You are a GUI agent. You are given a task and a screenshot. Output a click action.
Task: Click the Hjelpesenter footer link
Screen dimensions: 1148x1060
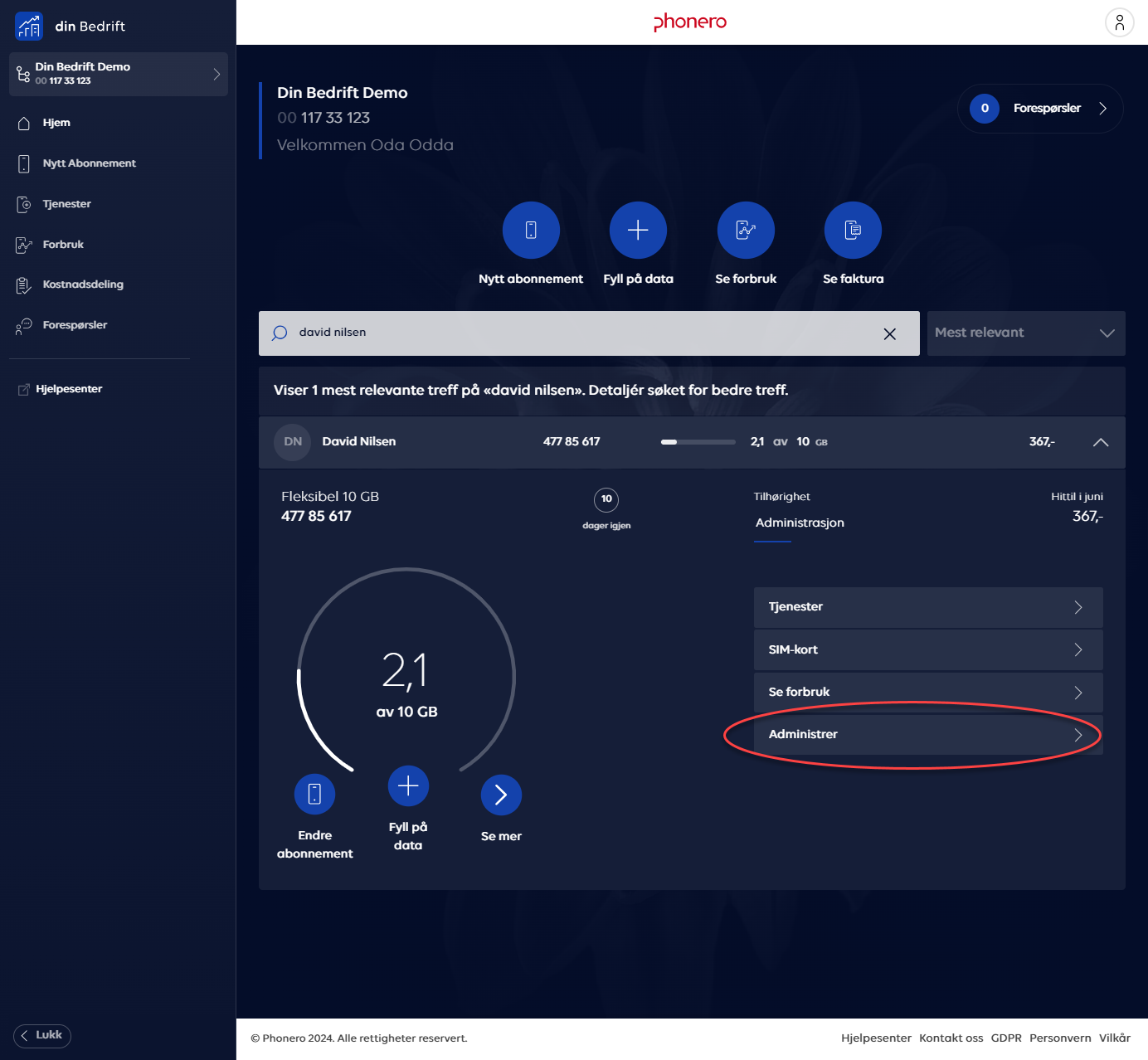click(x=876, y=1038)
